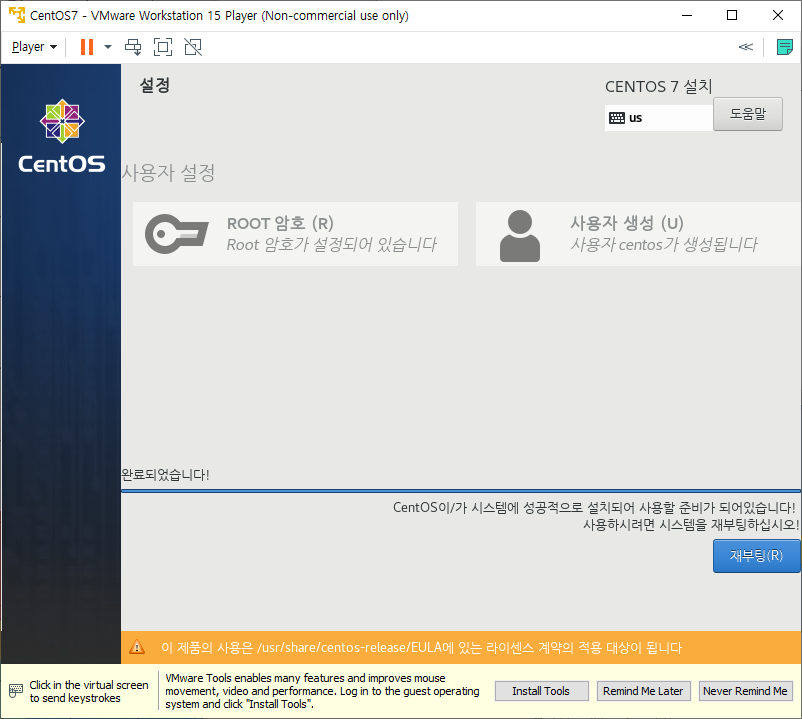Click the keyboard hint icon in status bar
Image resolution: width=802 pixels, height=719 pixels.
tap(16, 691)
